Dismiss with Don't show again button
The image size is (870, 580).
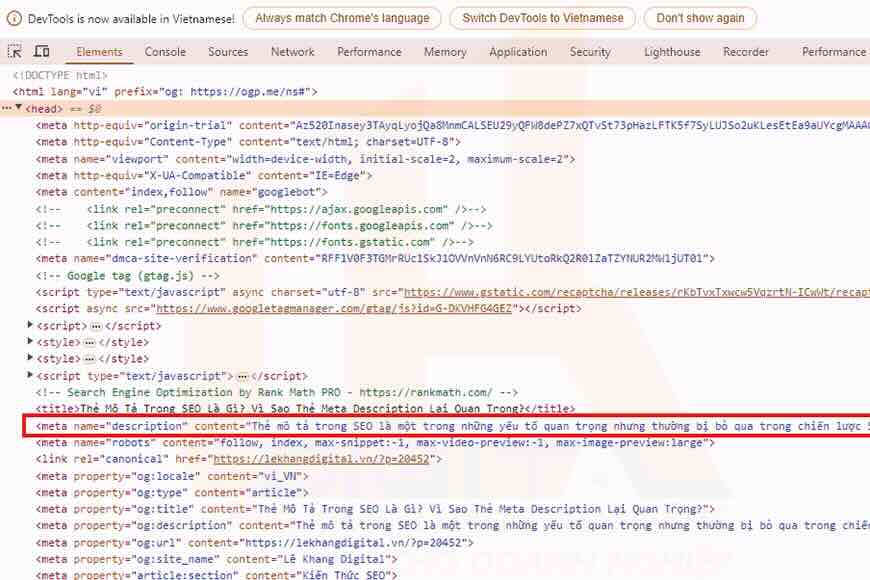pos(700,18)
